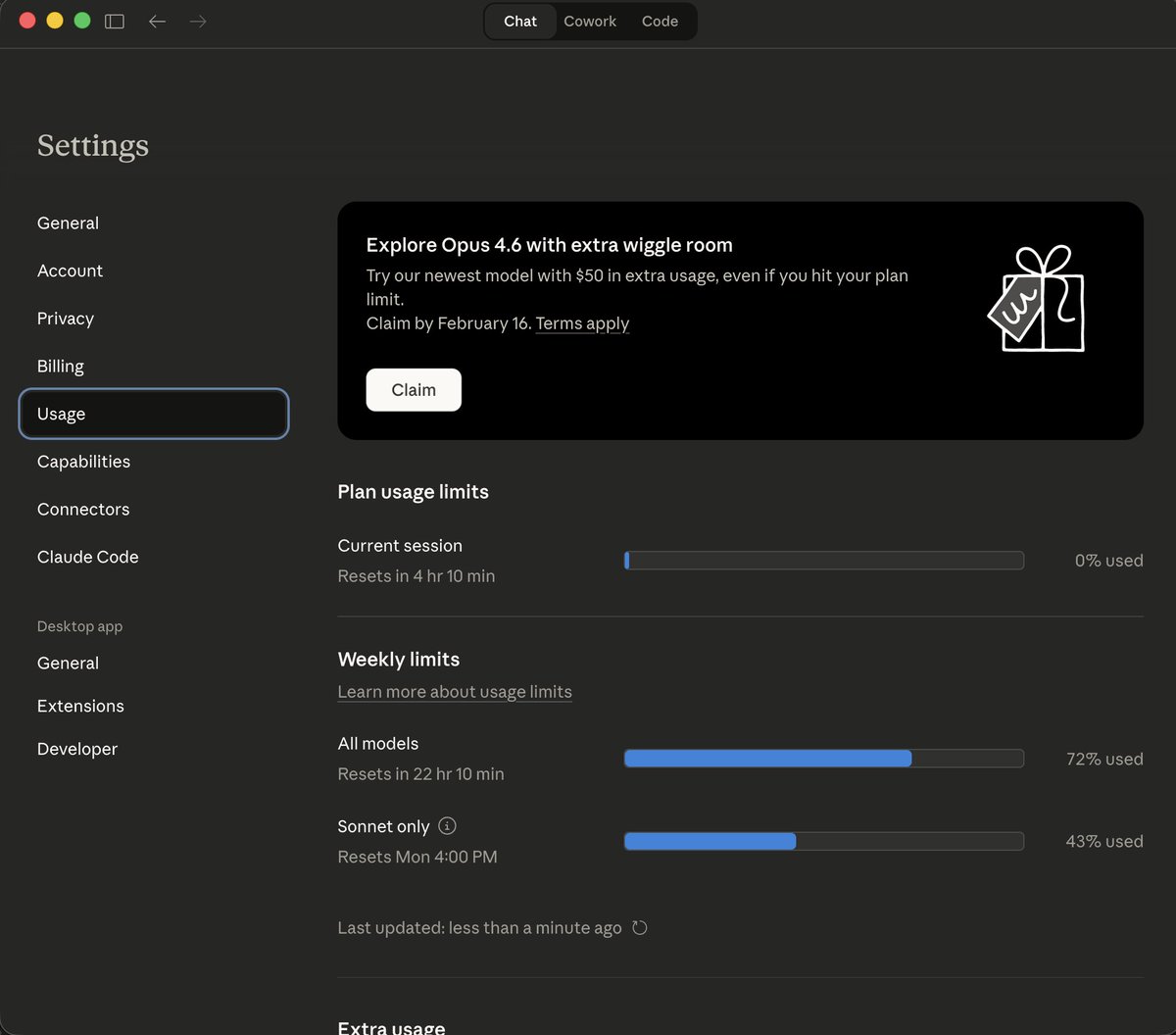The image size is (1176, 1035).
Task: Click the Current session label
Action: 400,546
